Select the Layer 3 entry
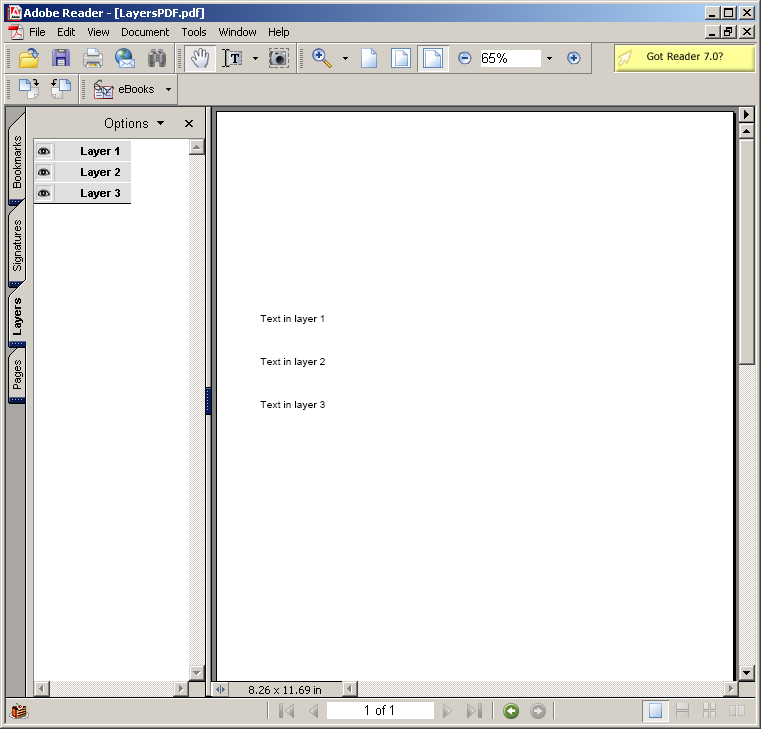Image resolution: width=761 pixels, height=729 pixels. click(100, 193)
